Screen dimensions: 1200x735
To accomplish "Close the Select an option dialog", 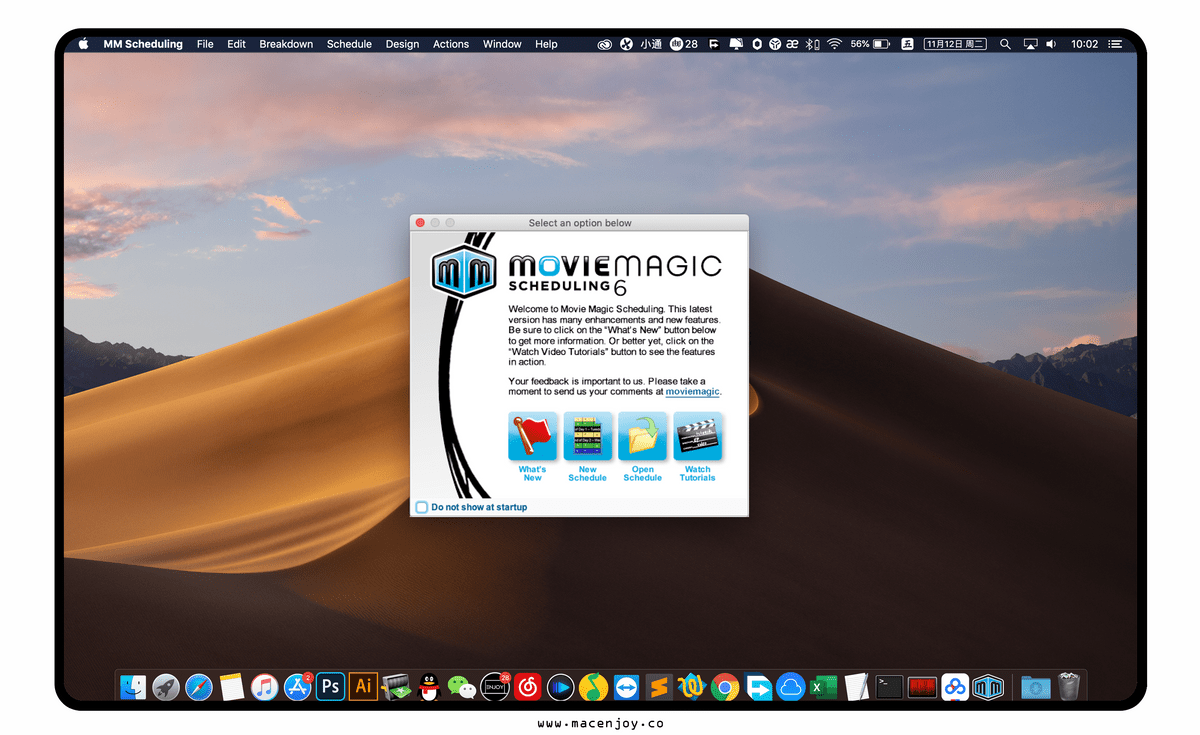I will pyautogui.click(x=420, y=222).
